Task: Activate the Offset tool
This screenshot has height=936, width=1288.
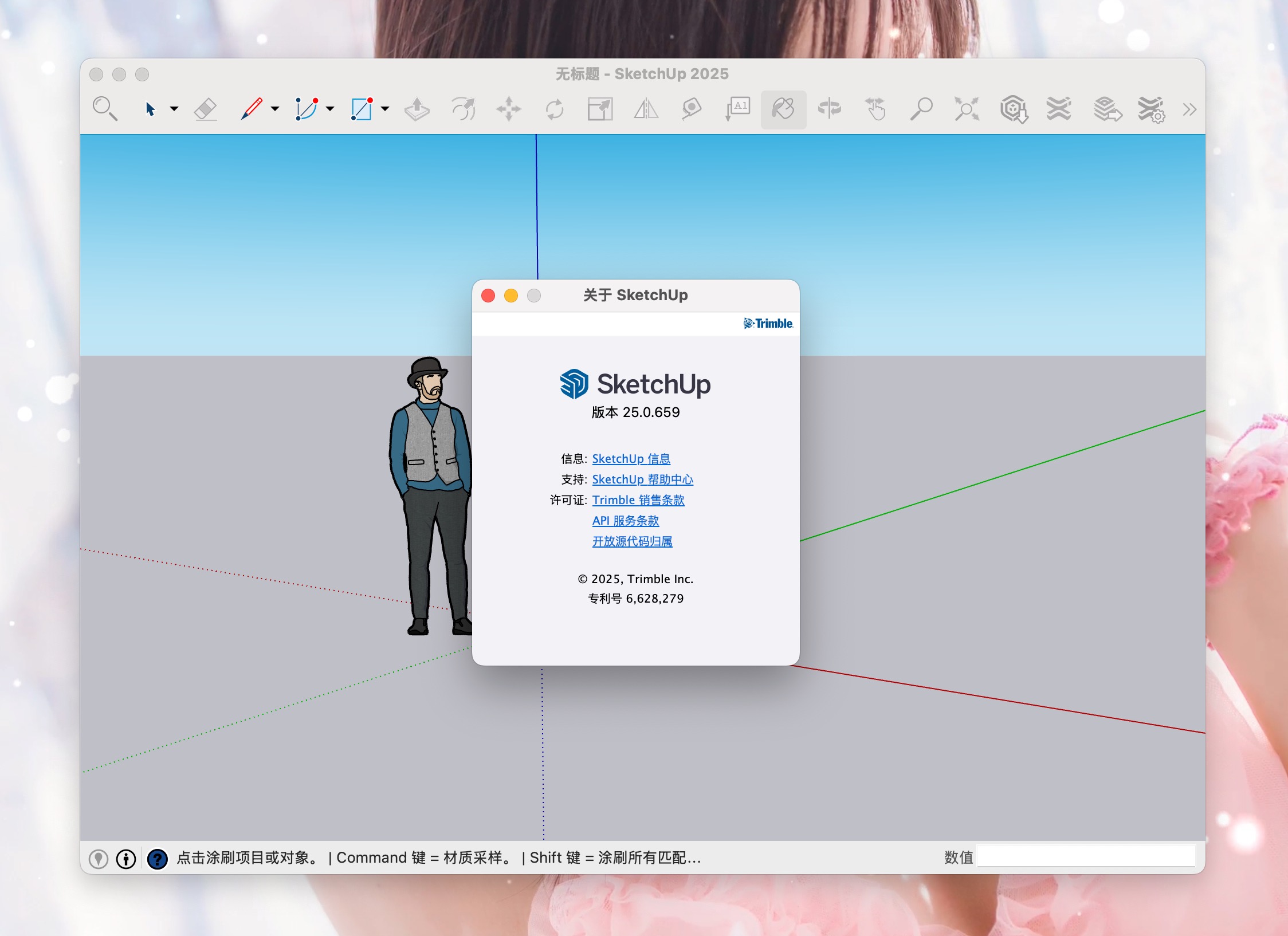Action: [x=463, y=109]
